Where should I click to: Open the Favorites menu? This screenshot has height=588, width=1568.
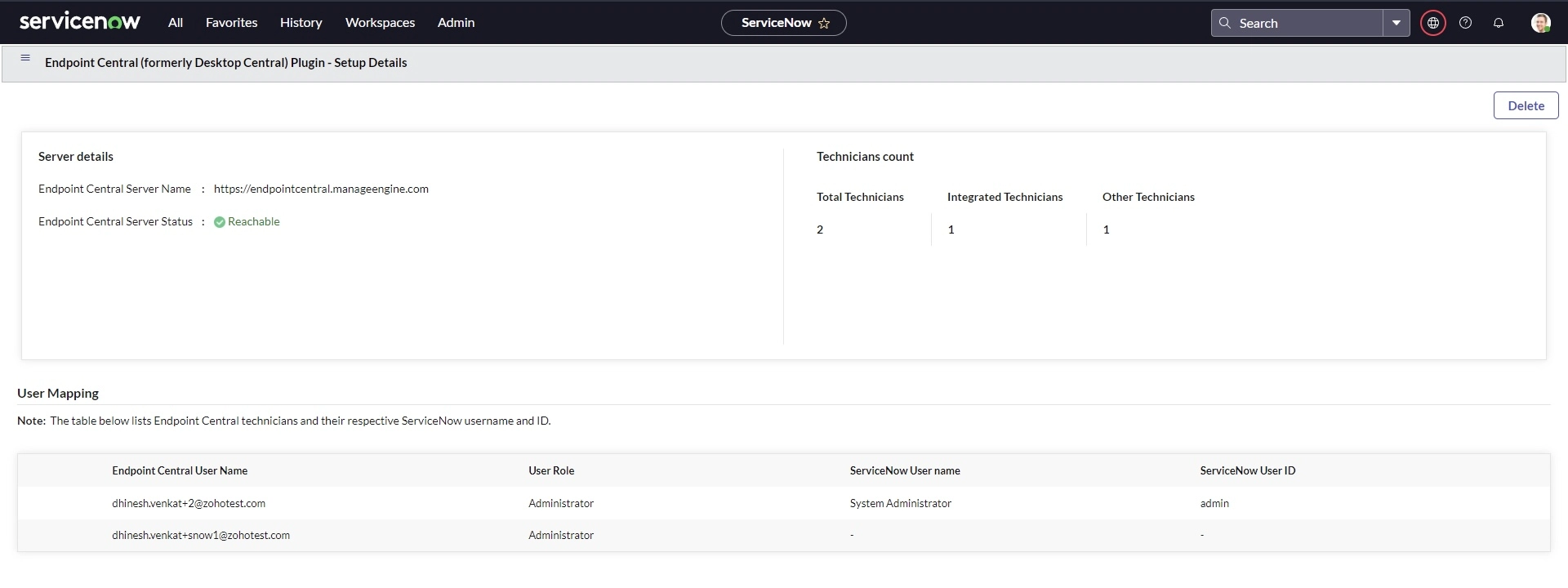(232, 23)
